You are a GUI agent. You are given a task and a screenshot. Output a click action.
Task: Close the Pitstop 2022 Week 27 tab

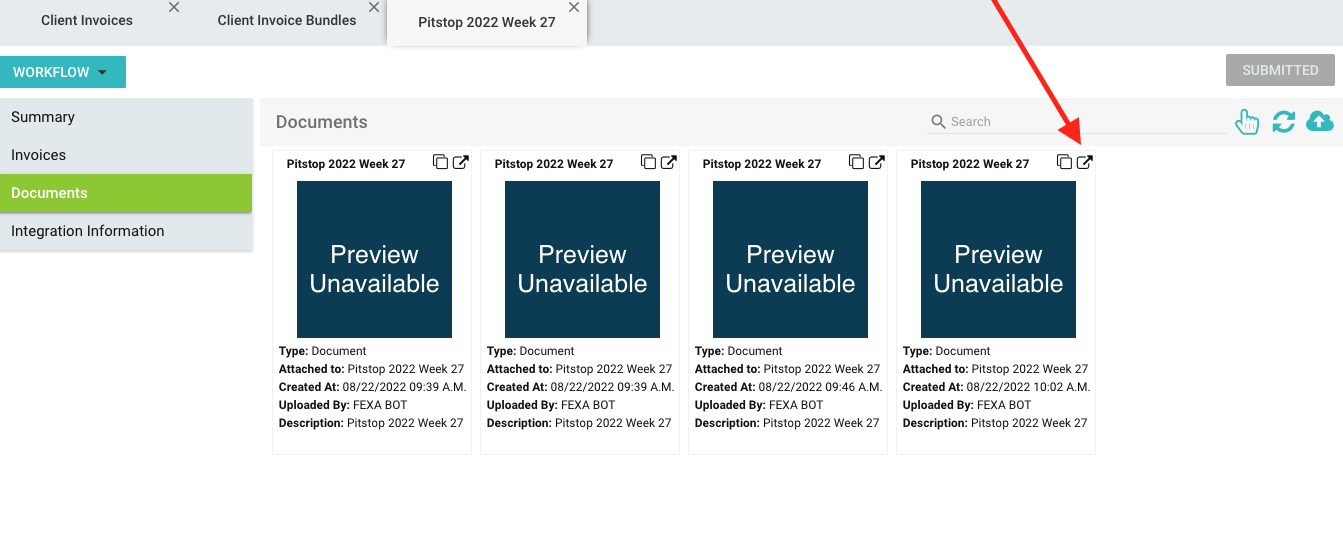pyautogui.click(x=574, y=8)
